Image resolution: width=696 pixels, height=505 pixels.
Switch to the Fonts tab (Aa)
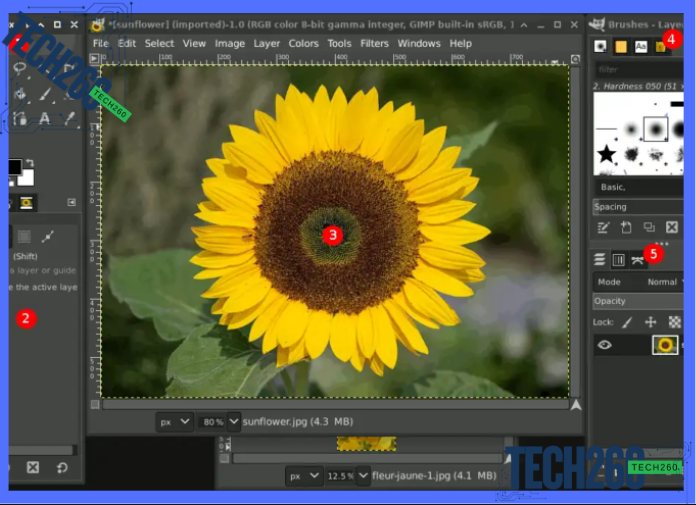(x=641, y=47)
